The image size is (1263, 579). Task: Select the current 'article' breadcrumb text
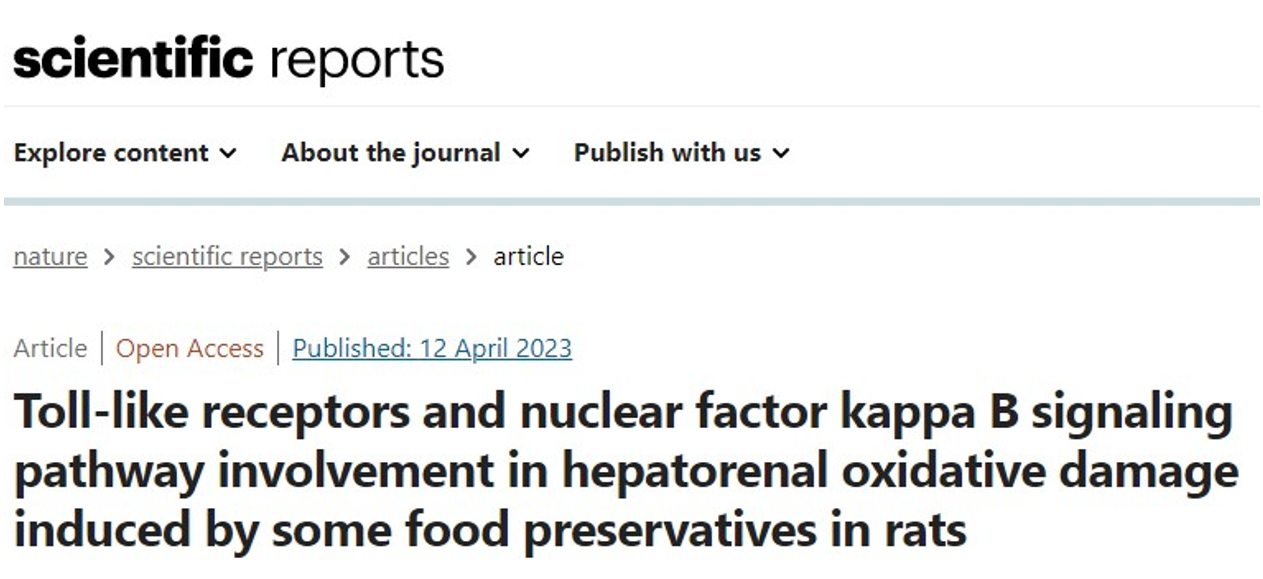coord(528,257)
